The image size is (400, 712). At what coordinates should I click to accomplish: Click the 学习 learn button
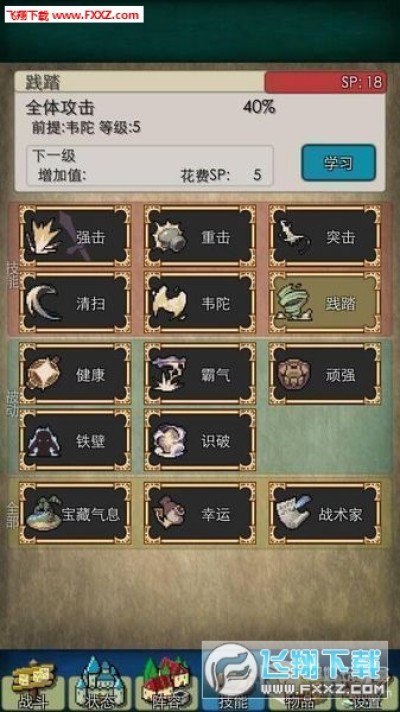[x=338, y=163]
